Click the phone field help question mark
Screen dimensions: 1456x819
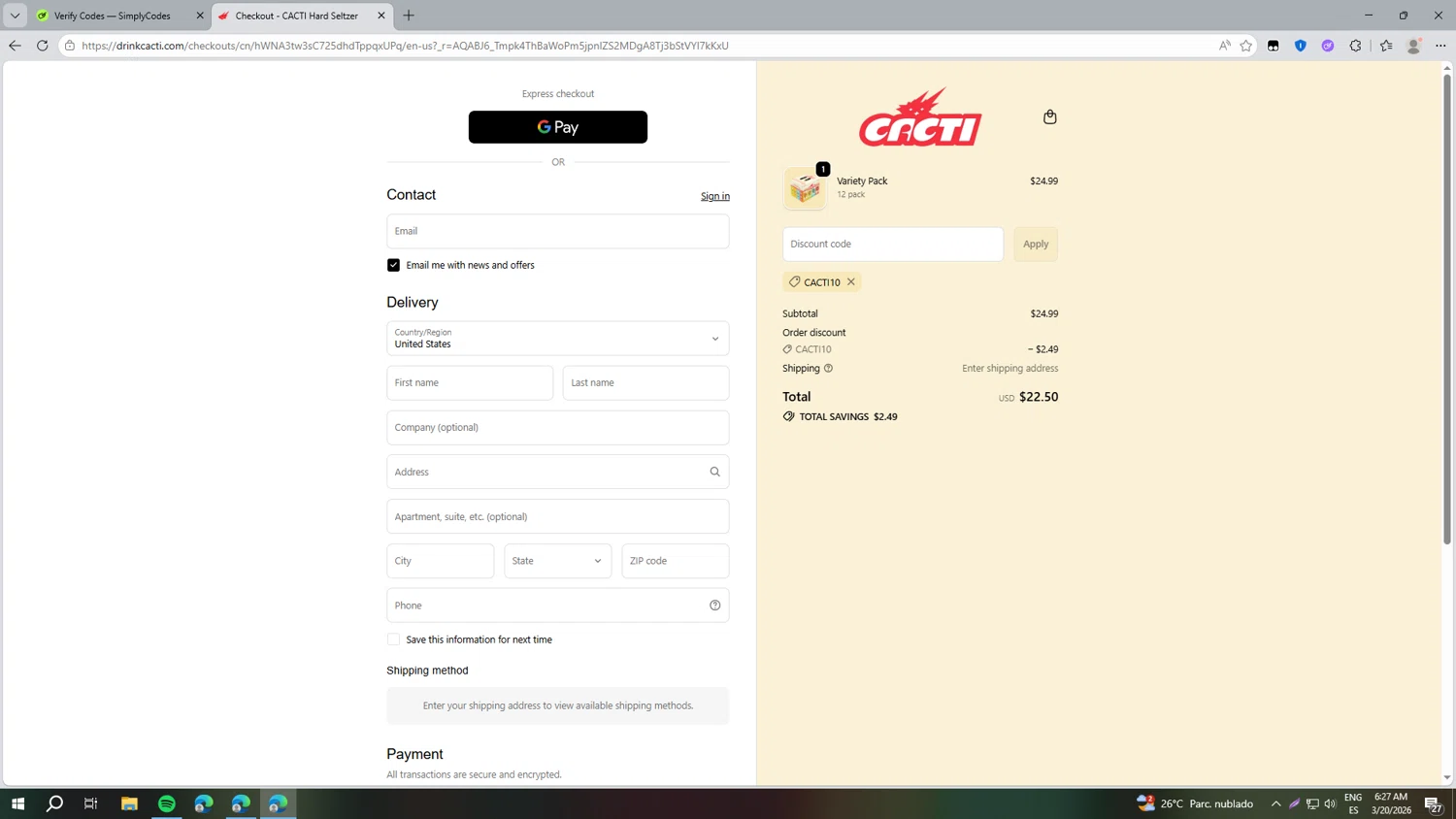click(715, 606)
